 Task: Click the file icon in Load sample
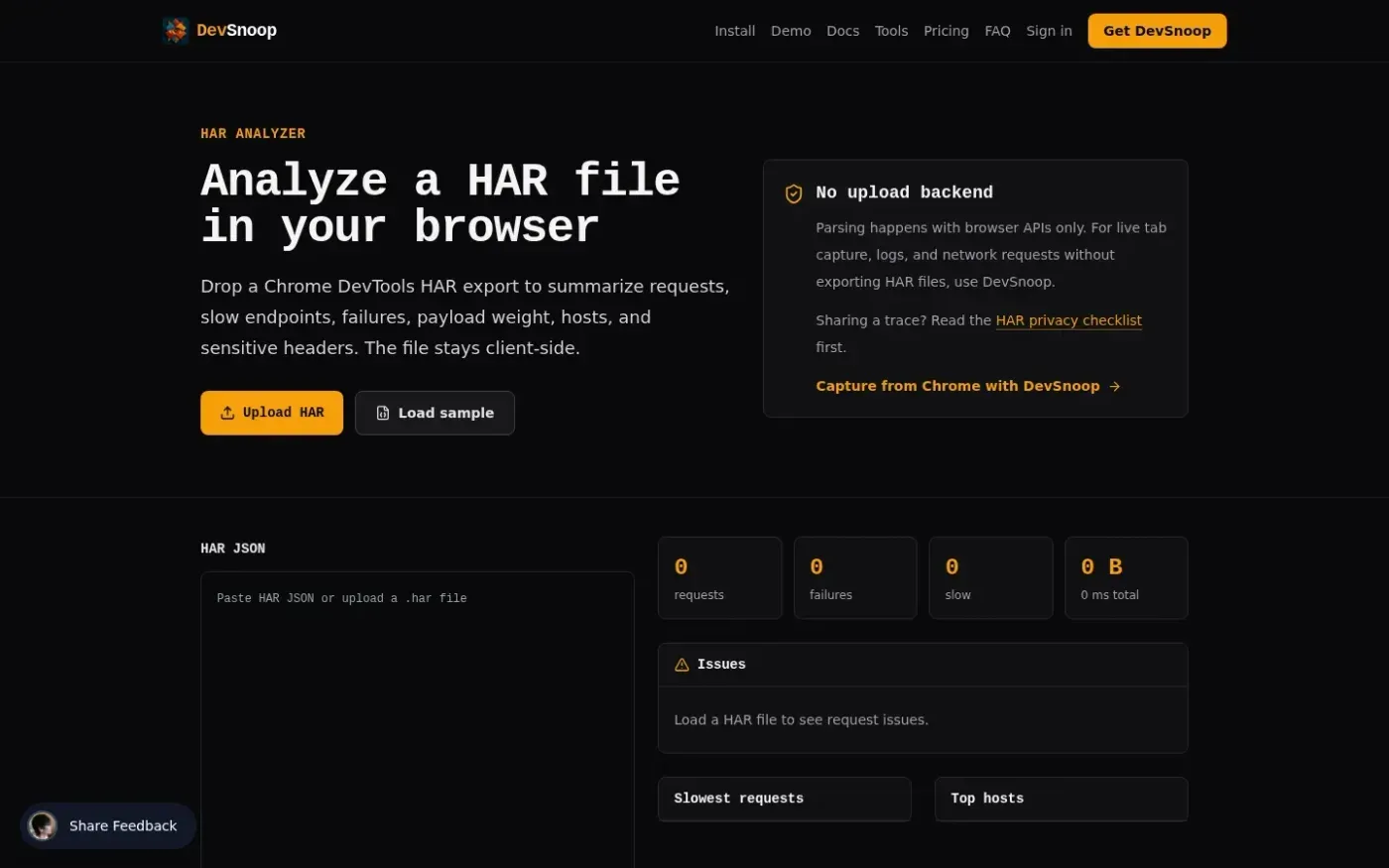click(x=383, y=413)
